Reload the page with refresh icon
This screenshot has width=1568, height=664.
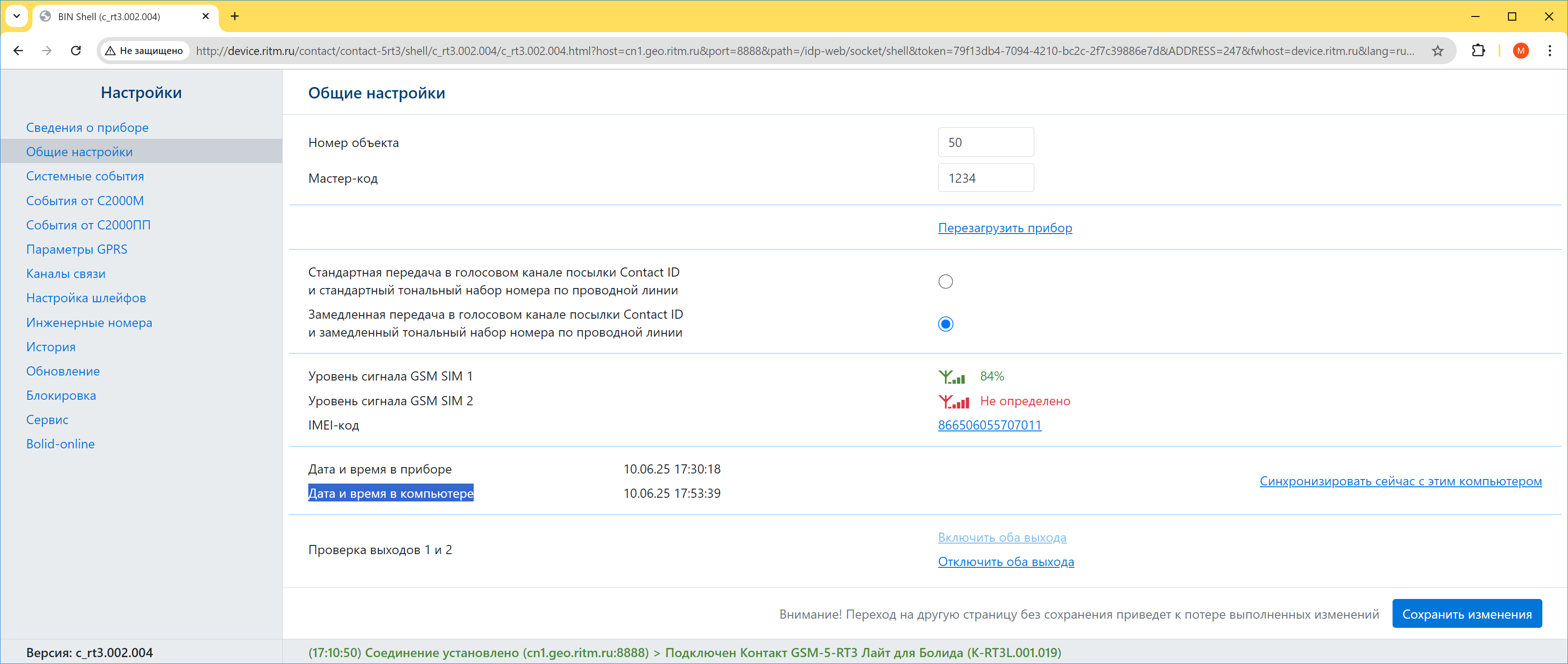coord(76,50)
